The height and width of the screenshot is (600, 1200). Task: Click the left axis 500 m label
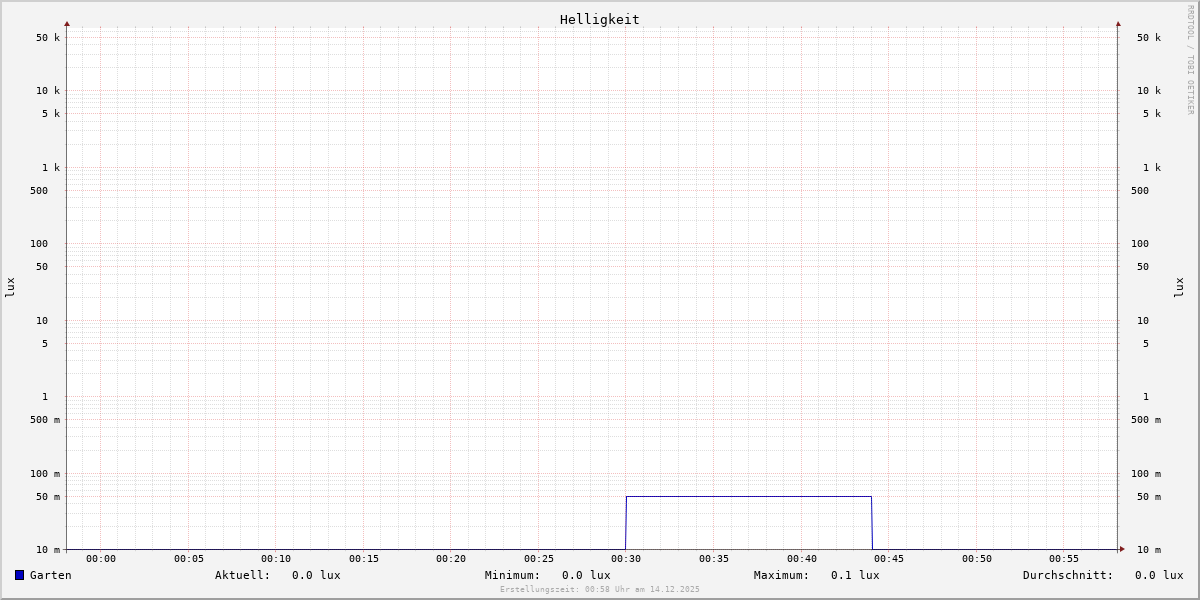click(45, 420)
